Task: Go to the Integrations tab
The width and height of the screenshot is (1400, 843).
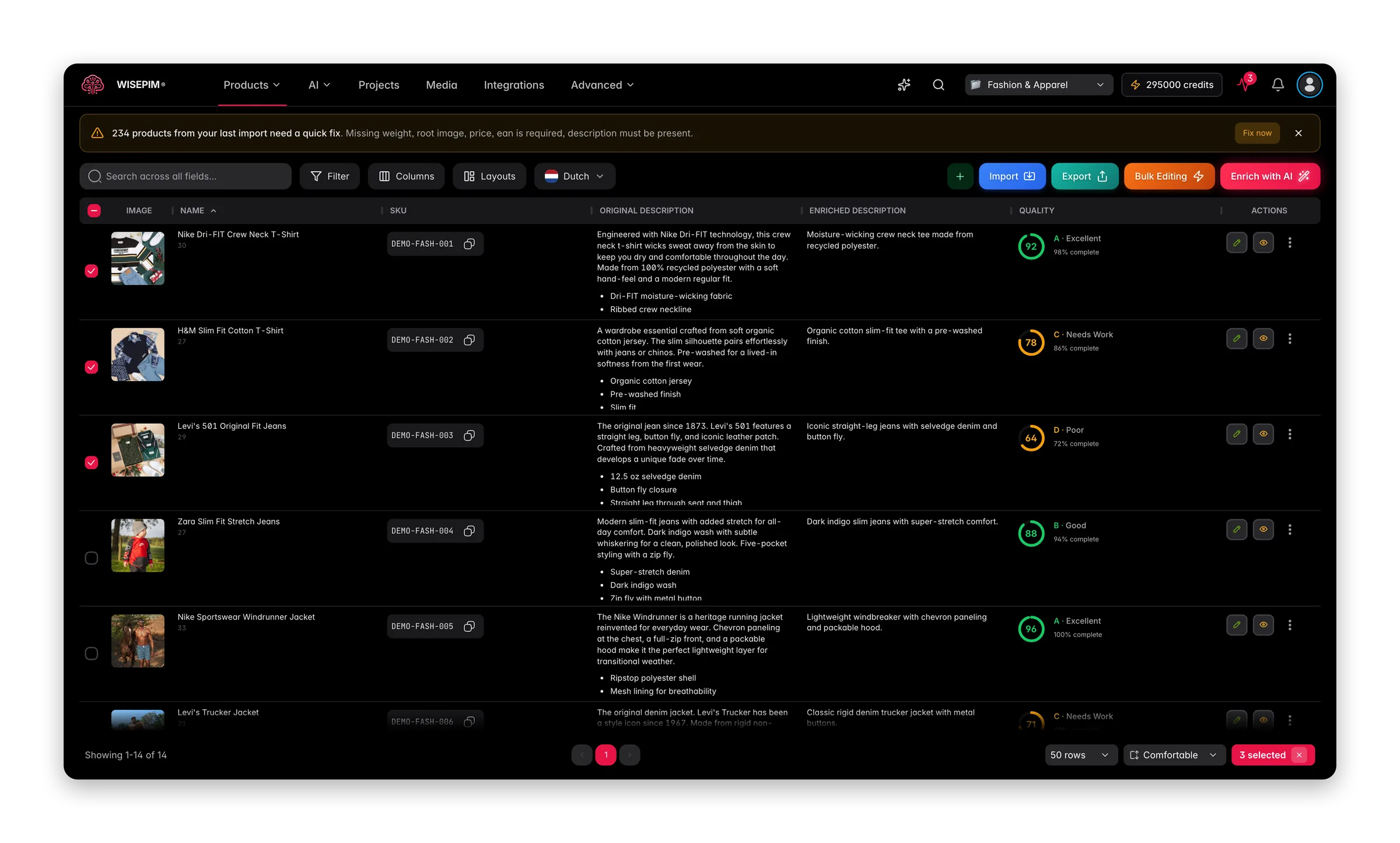Action: pos(514,85)
